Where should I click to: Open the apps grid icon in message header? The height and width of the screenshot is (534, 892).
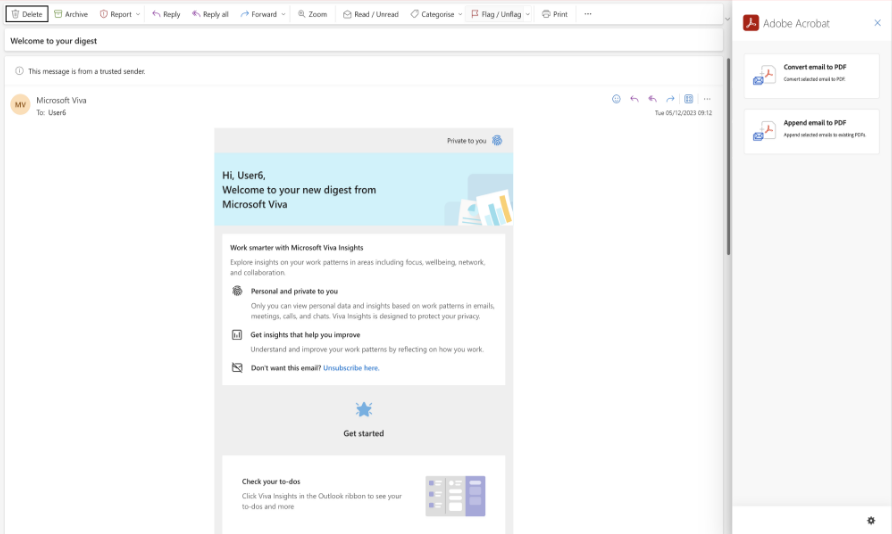click(688, 99)
